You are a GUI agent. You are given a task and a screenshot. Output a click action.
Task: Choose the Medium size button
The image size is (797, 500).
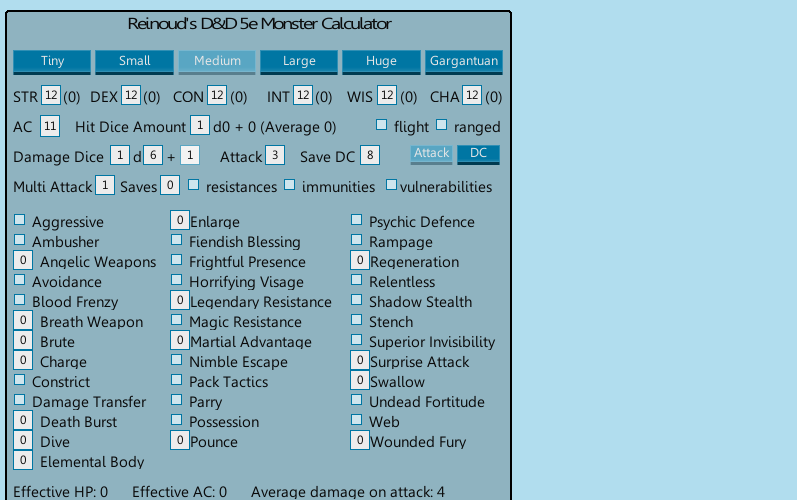coord(217,62)
